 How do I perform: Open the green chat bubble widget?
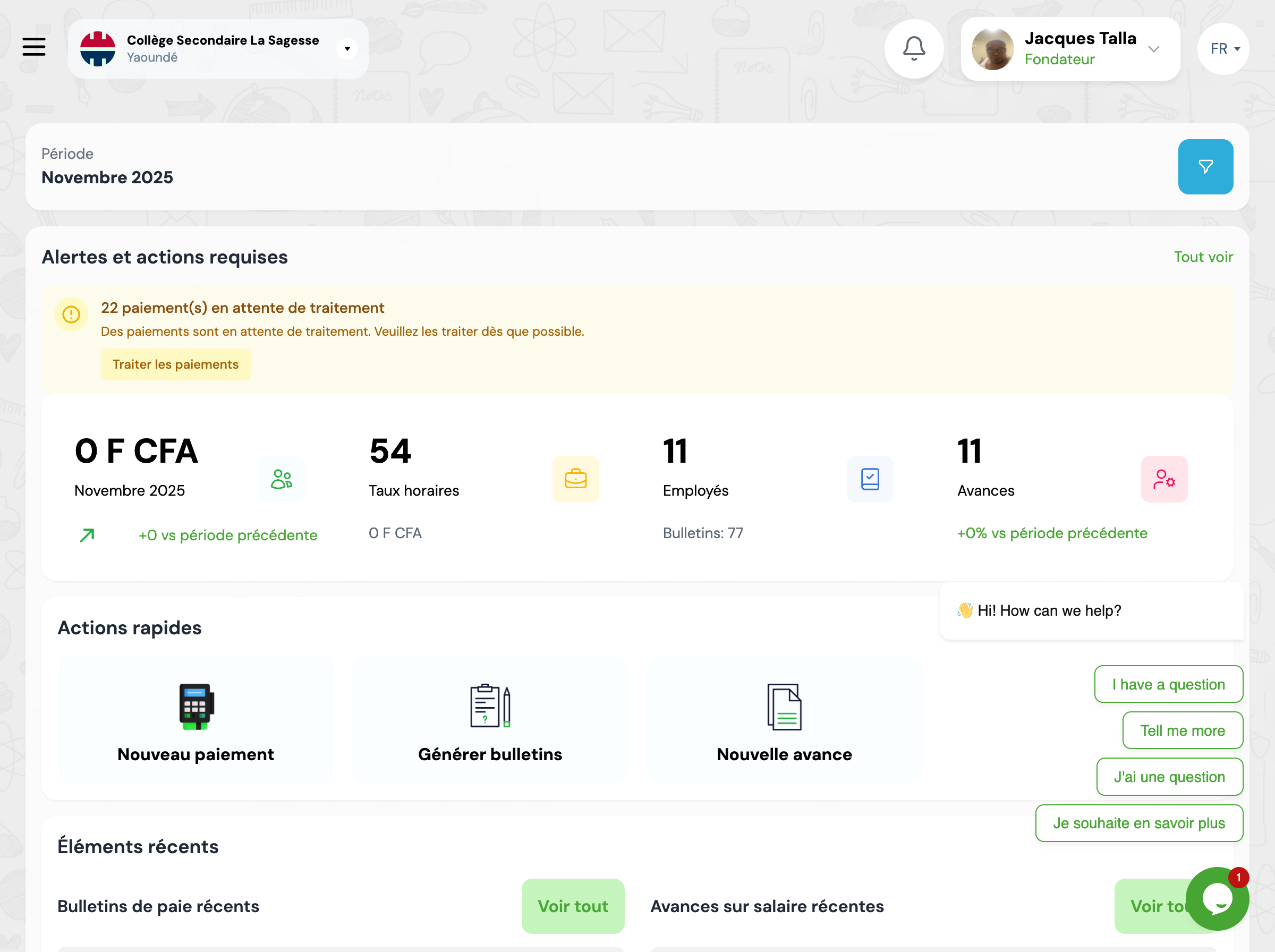pos(1217,898)
